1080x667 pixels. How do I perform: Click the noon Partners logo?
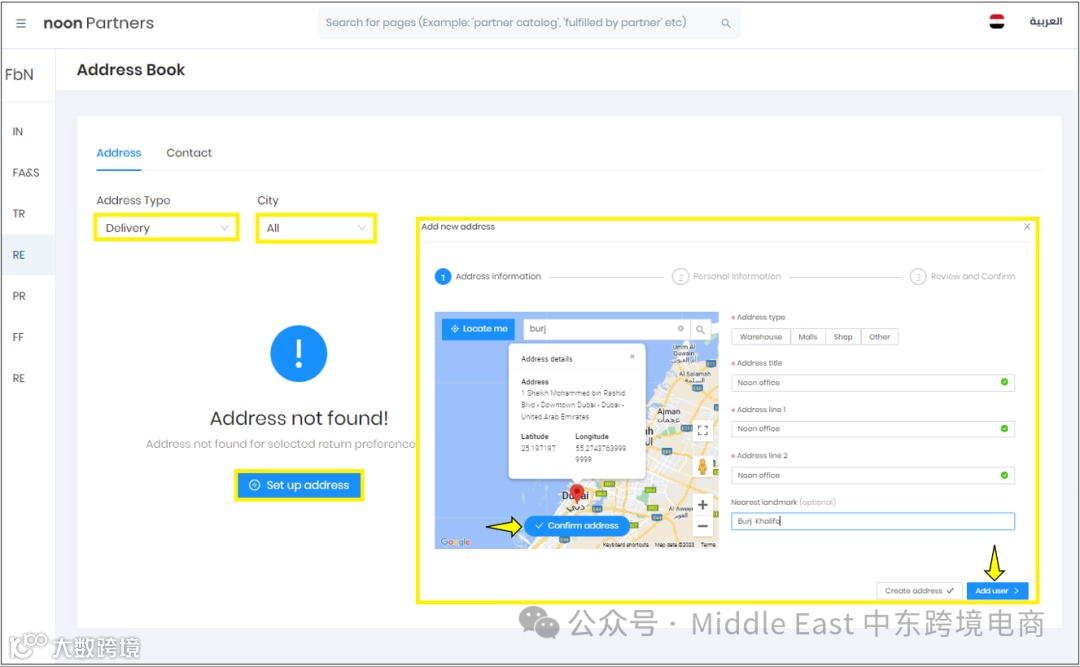point(98,23)
